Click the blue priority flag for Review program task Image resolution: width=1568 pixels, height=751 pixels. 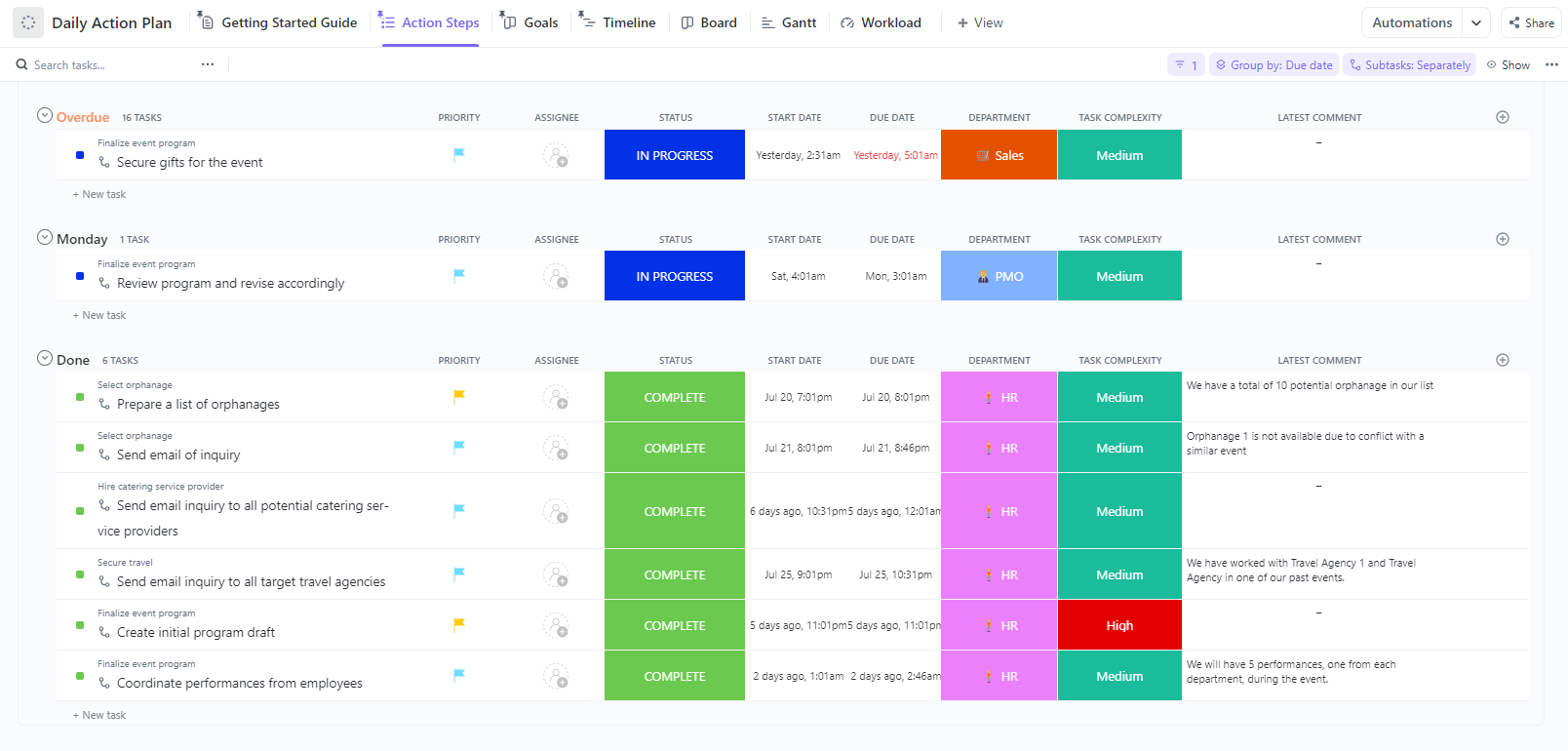click(459, 275)
